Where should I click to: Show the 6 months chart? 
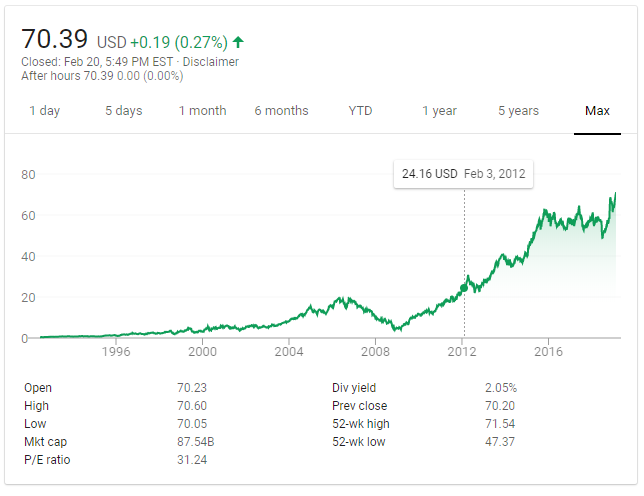tap(281, 111)
